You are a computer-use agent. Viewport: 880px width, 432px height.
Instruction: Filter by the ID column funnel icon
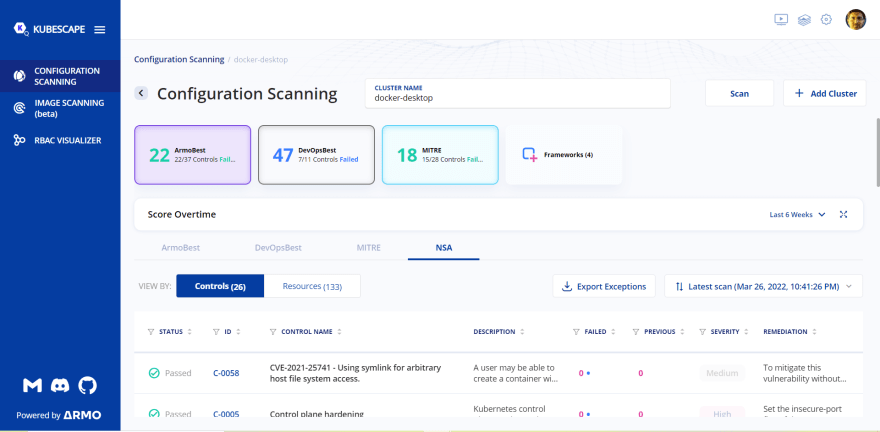click(216, 332)
